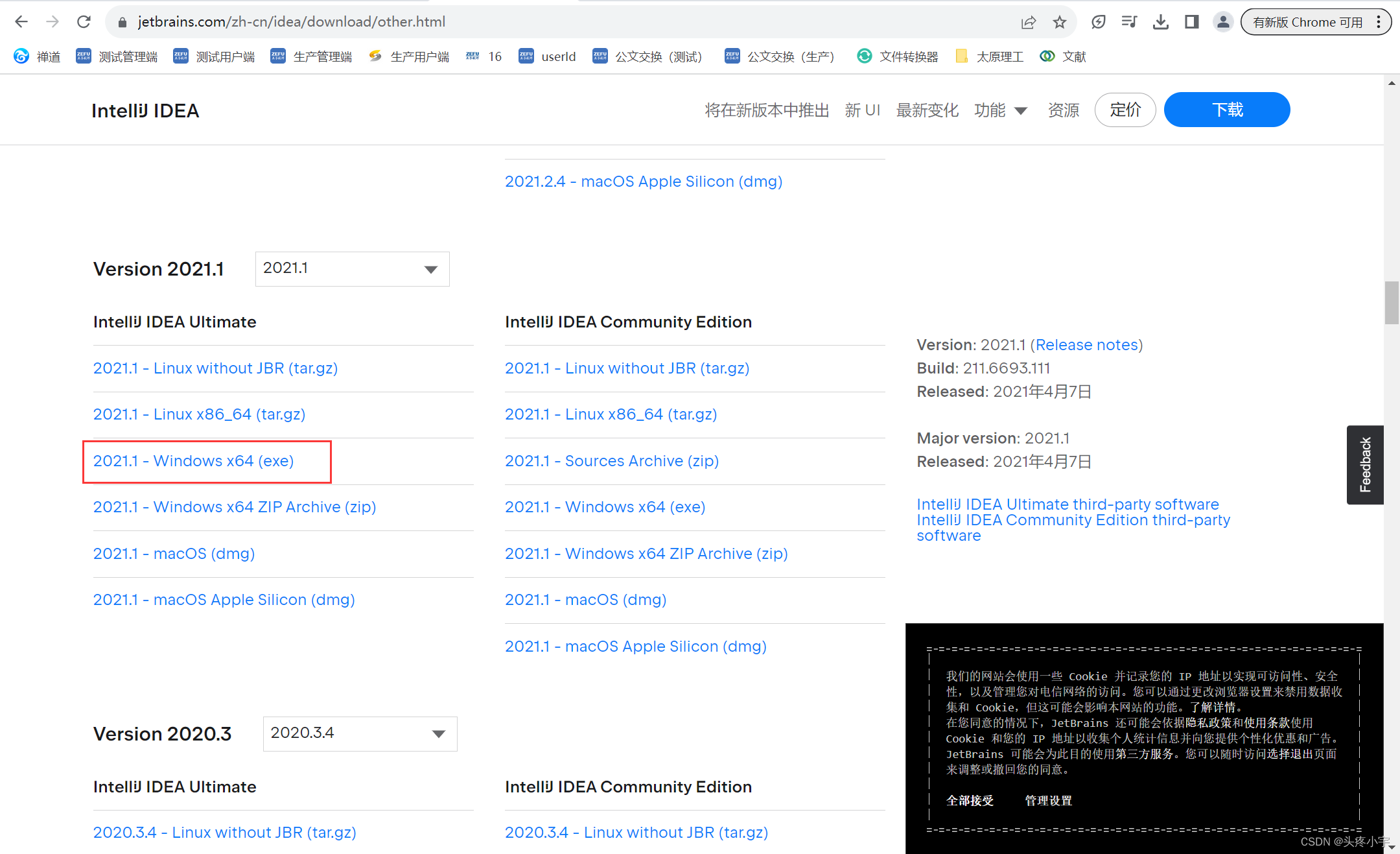
Task: Open cookie 管理设置 option
Action: pyautogui.click(x=1048, y=801)
